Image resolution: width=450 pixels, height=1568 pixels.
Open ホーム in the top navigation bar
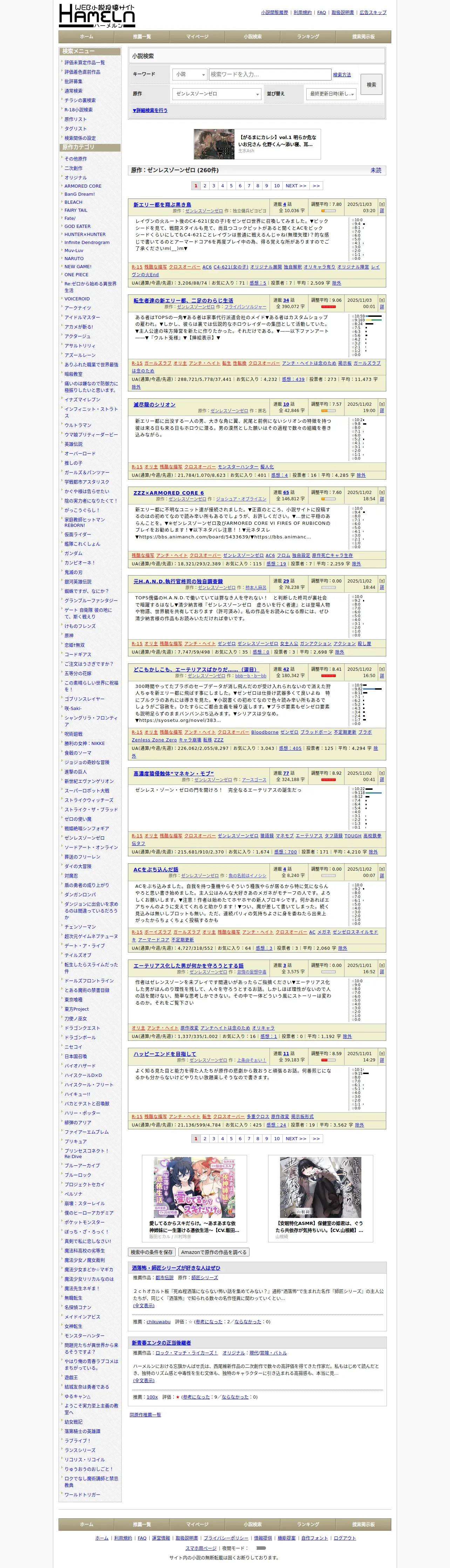[87, 36]
